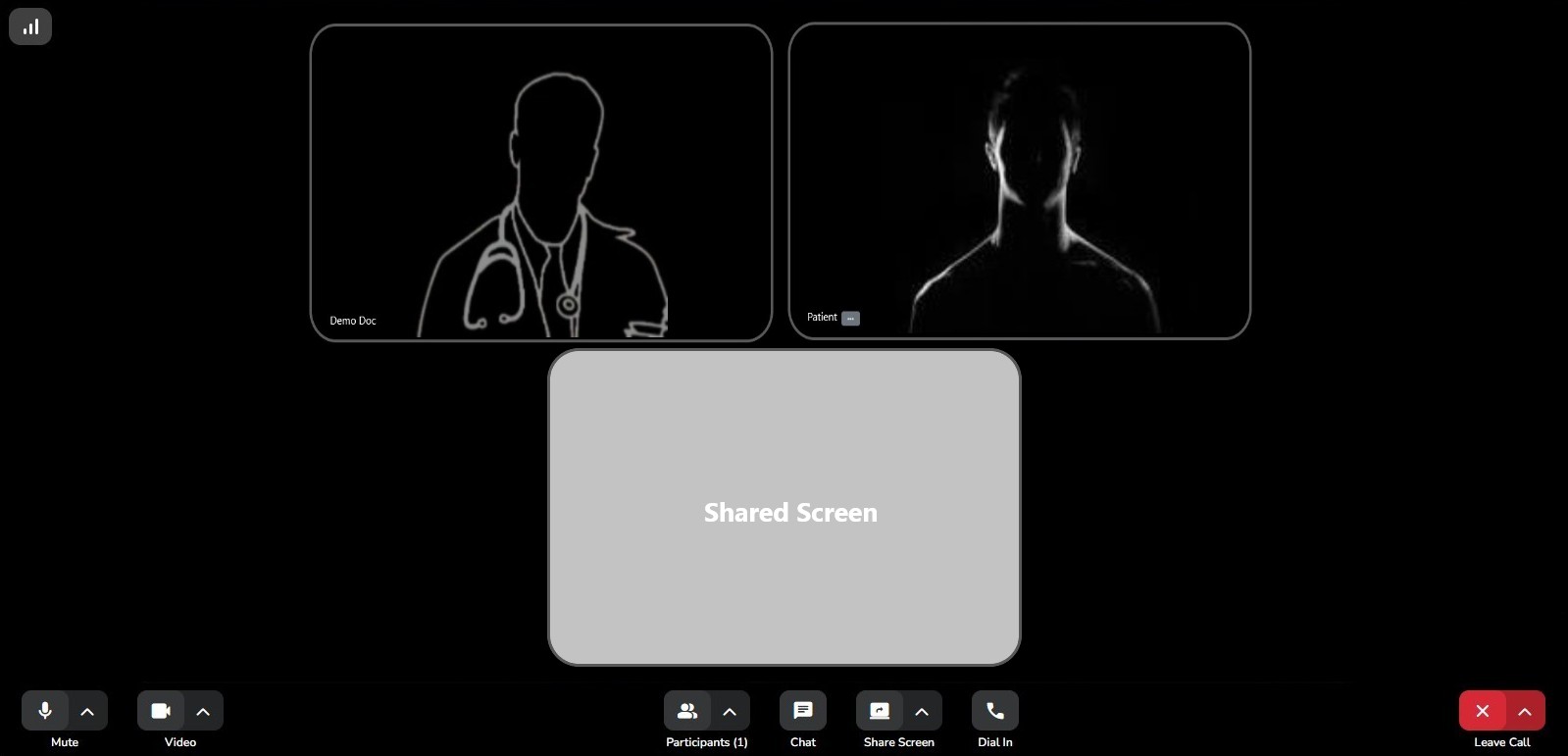Screen dimensions: 1568x756
Task: Click the "Chat" text label
Action: pos(803,742)
